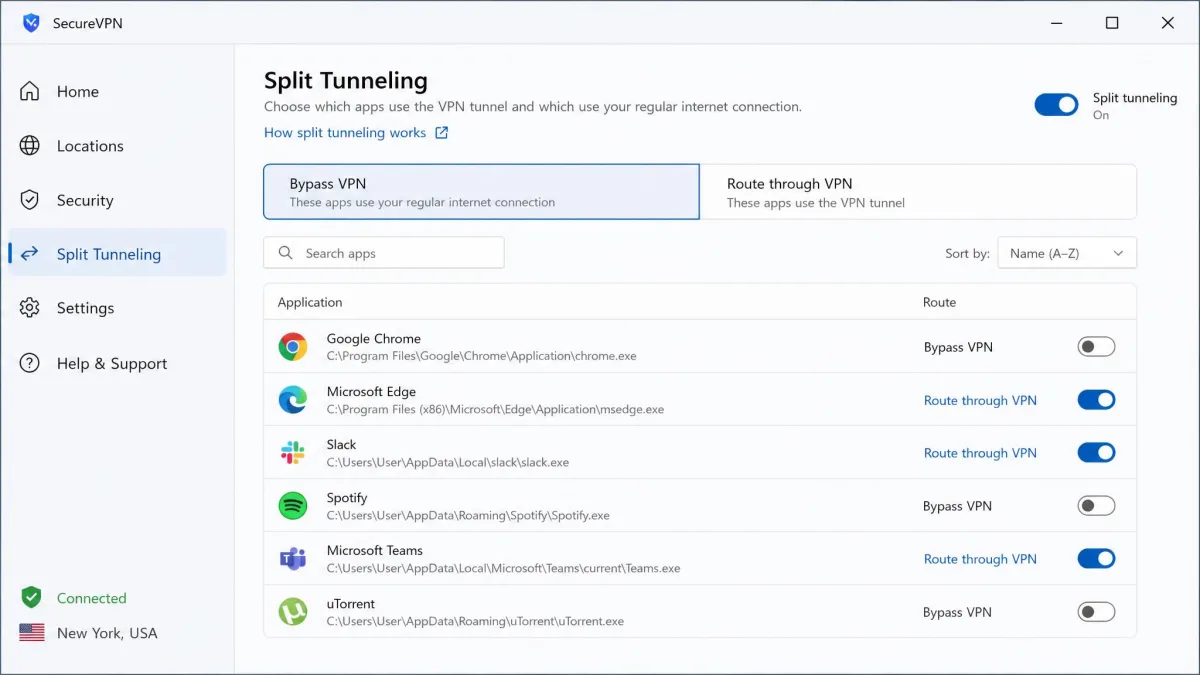The width and height of the screenshot is (1200, 675).
Task: Open the How split tunneling works link
Action: 345,133
